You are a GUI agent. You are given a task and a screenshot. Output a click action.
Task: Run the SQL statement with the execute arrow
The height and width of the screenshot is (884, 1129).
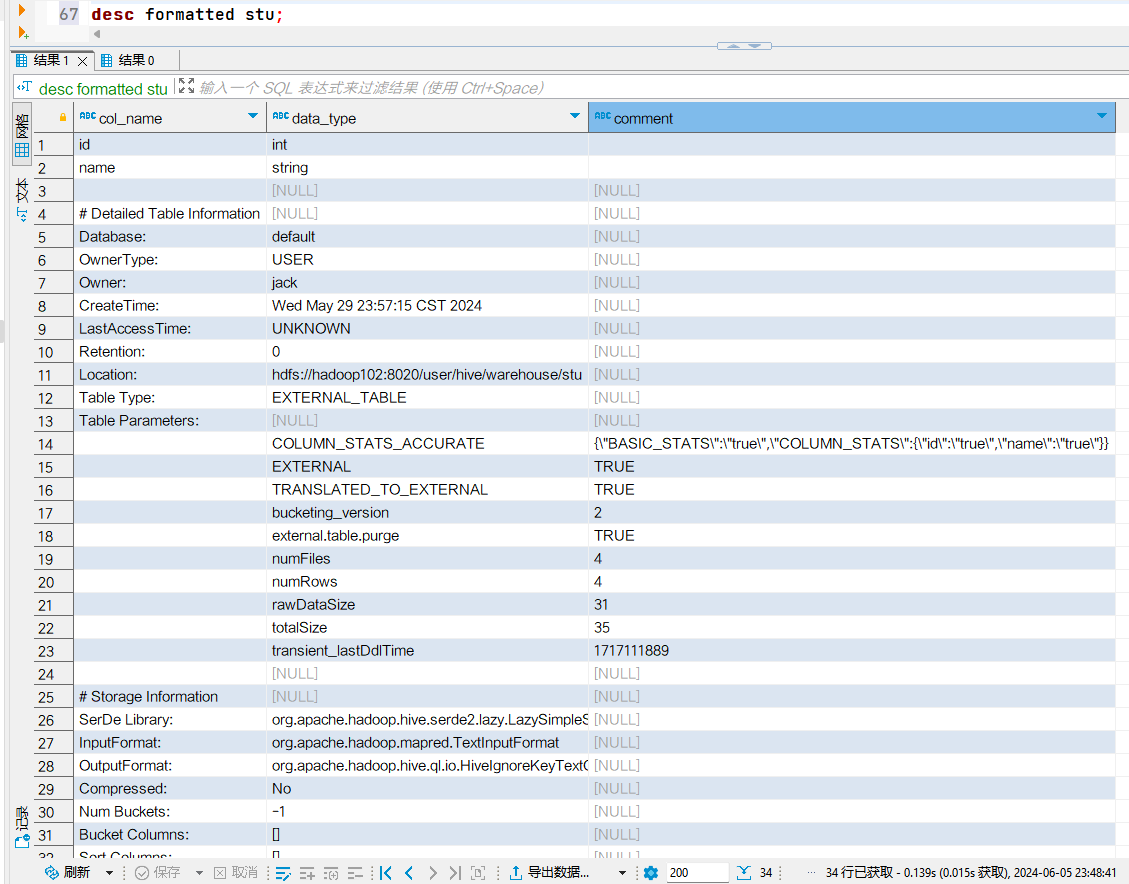click(22, 10)
